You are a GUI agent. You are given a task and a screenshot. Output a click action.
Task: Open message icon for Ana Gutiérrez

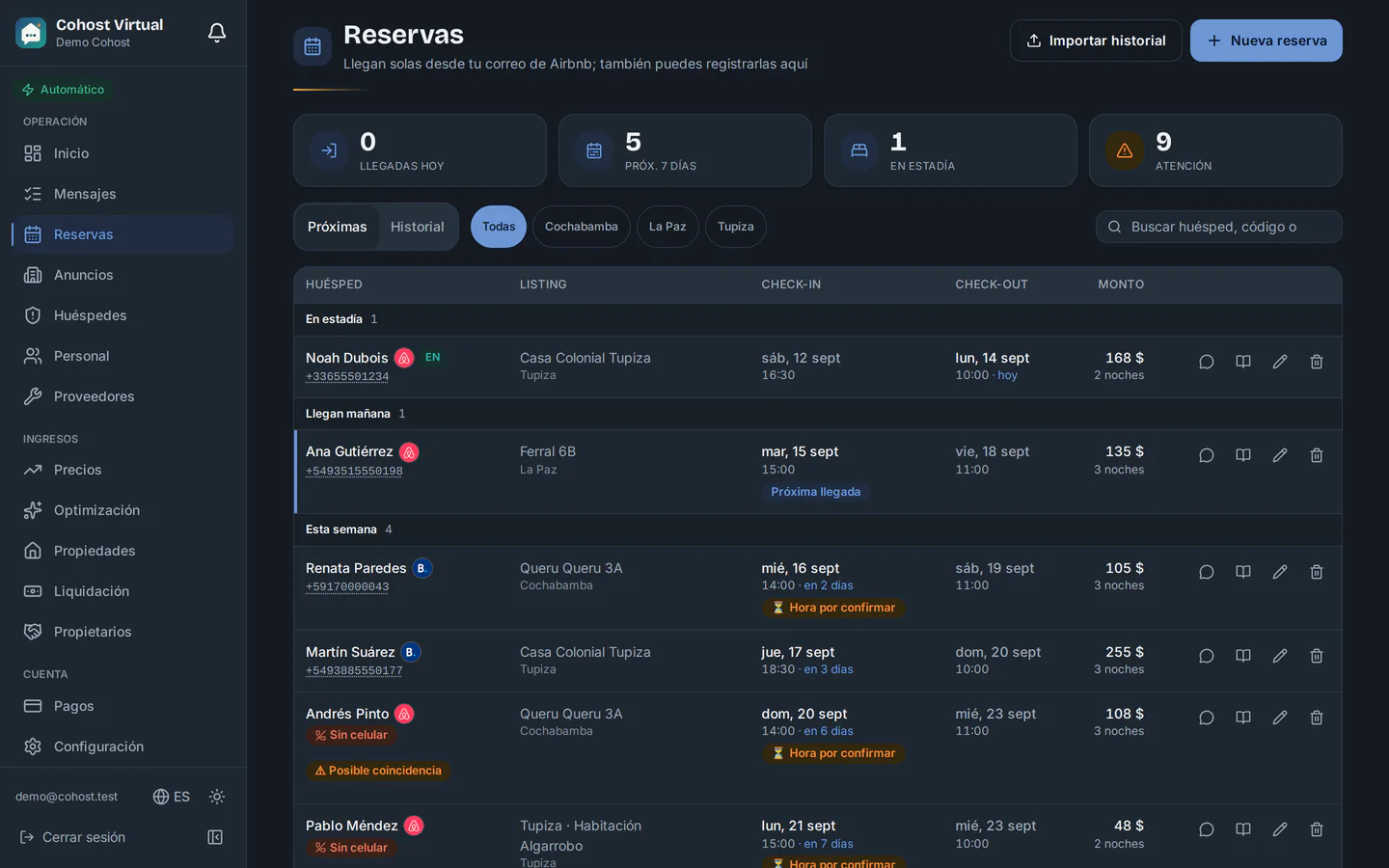(1206, 455)
